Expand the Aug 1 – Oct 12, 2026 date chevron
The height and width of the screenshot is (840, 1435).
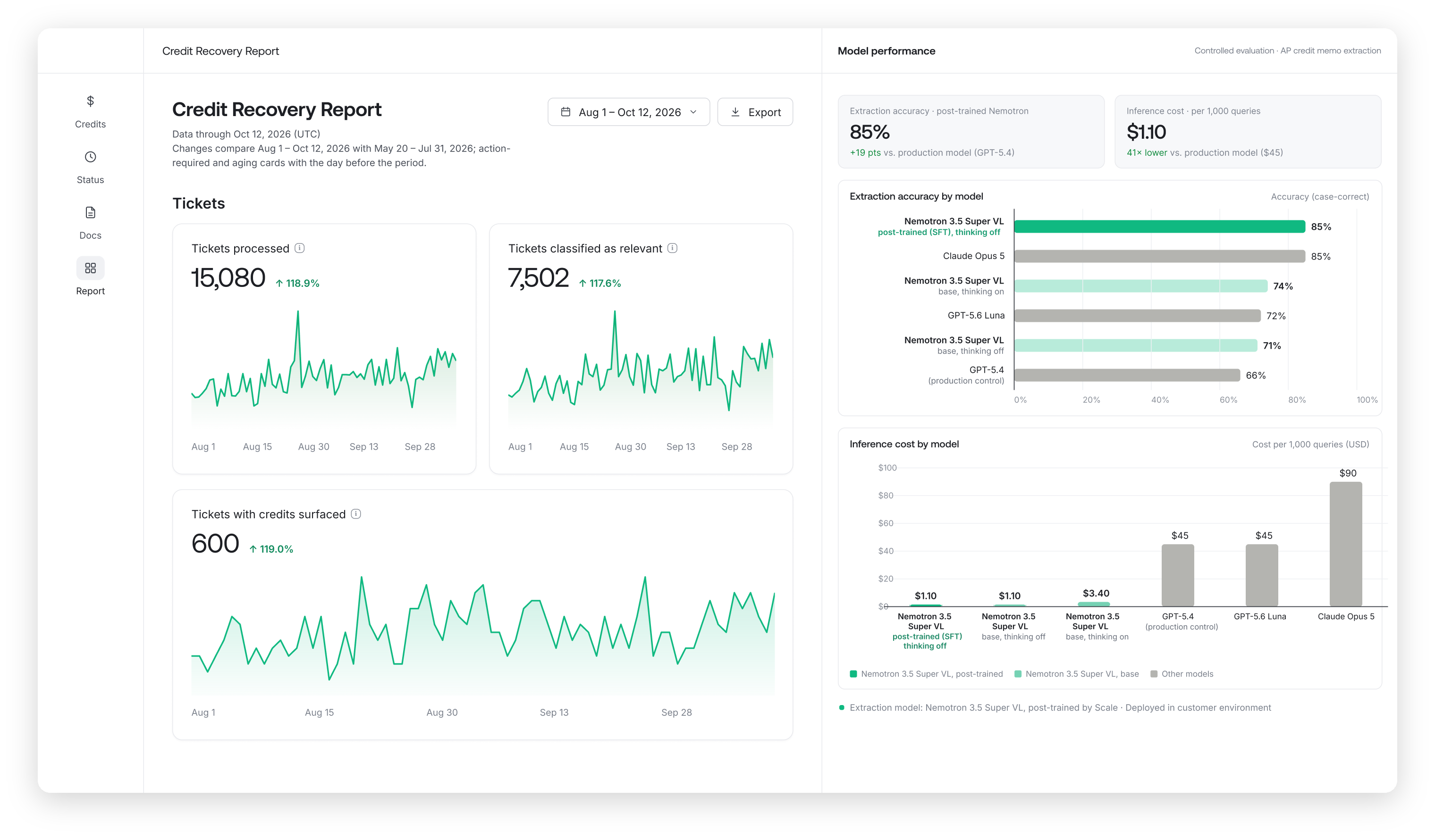pyautogui.click(x=693, y=111)
